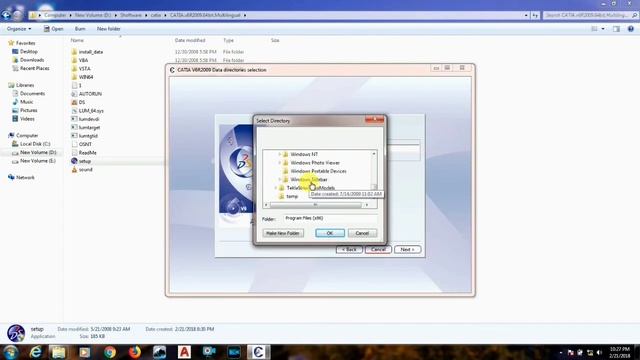Open Music library

pyautogui.click(x=27, y=102)
